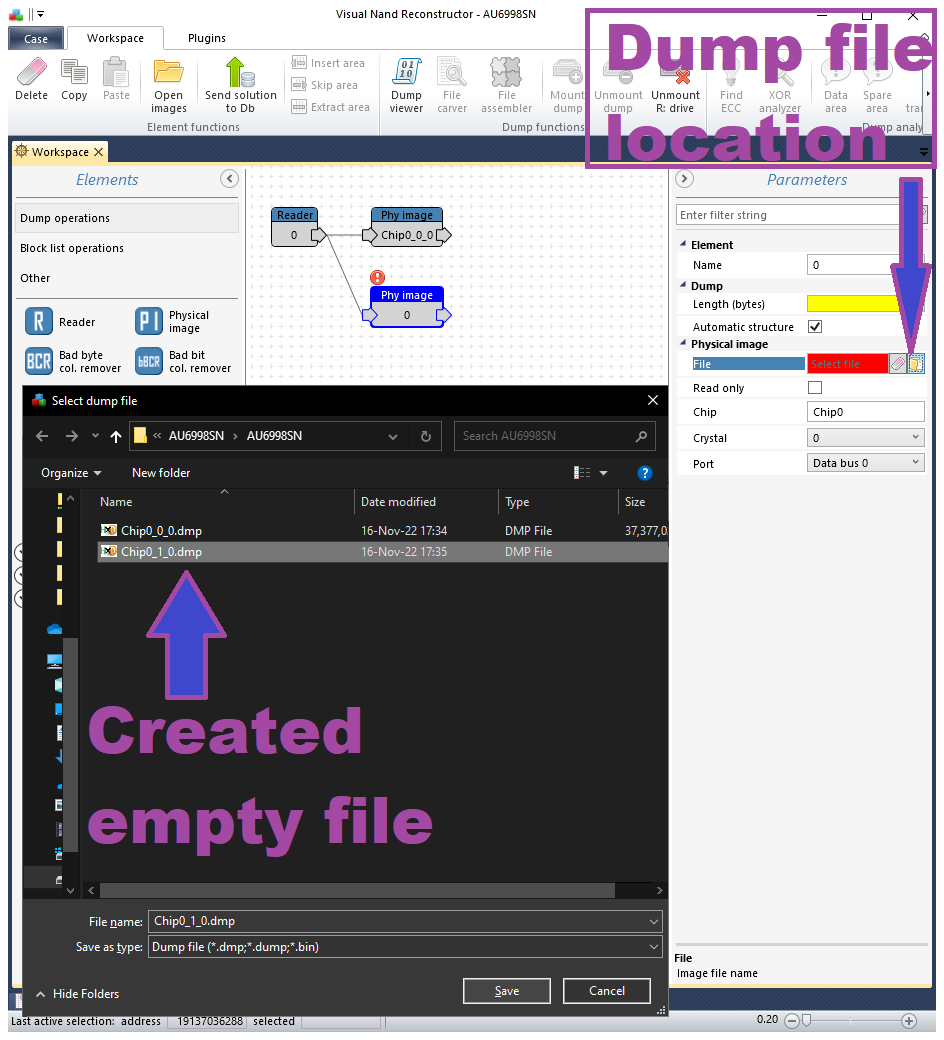Add a Reader element from palette
The width and height of the screenshot is (944, 1040).
[x=60, y=322]
